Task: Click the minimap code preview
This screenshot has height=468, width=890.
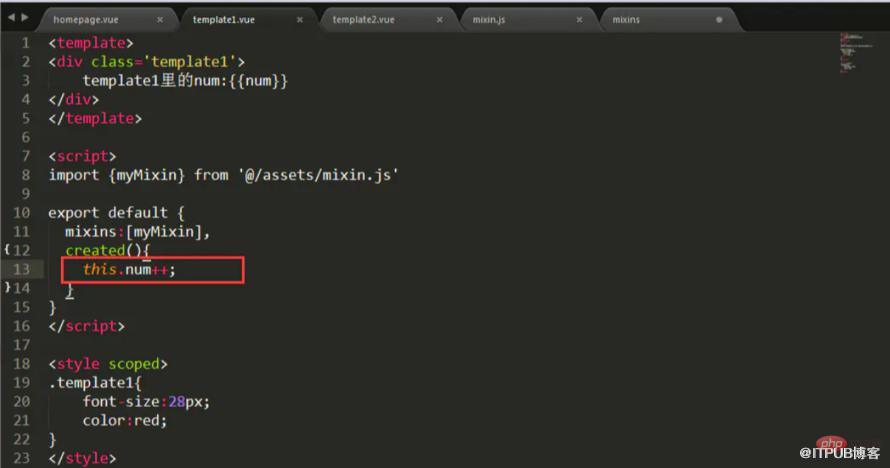Action: pos(854,53)
